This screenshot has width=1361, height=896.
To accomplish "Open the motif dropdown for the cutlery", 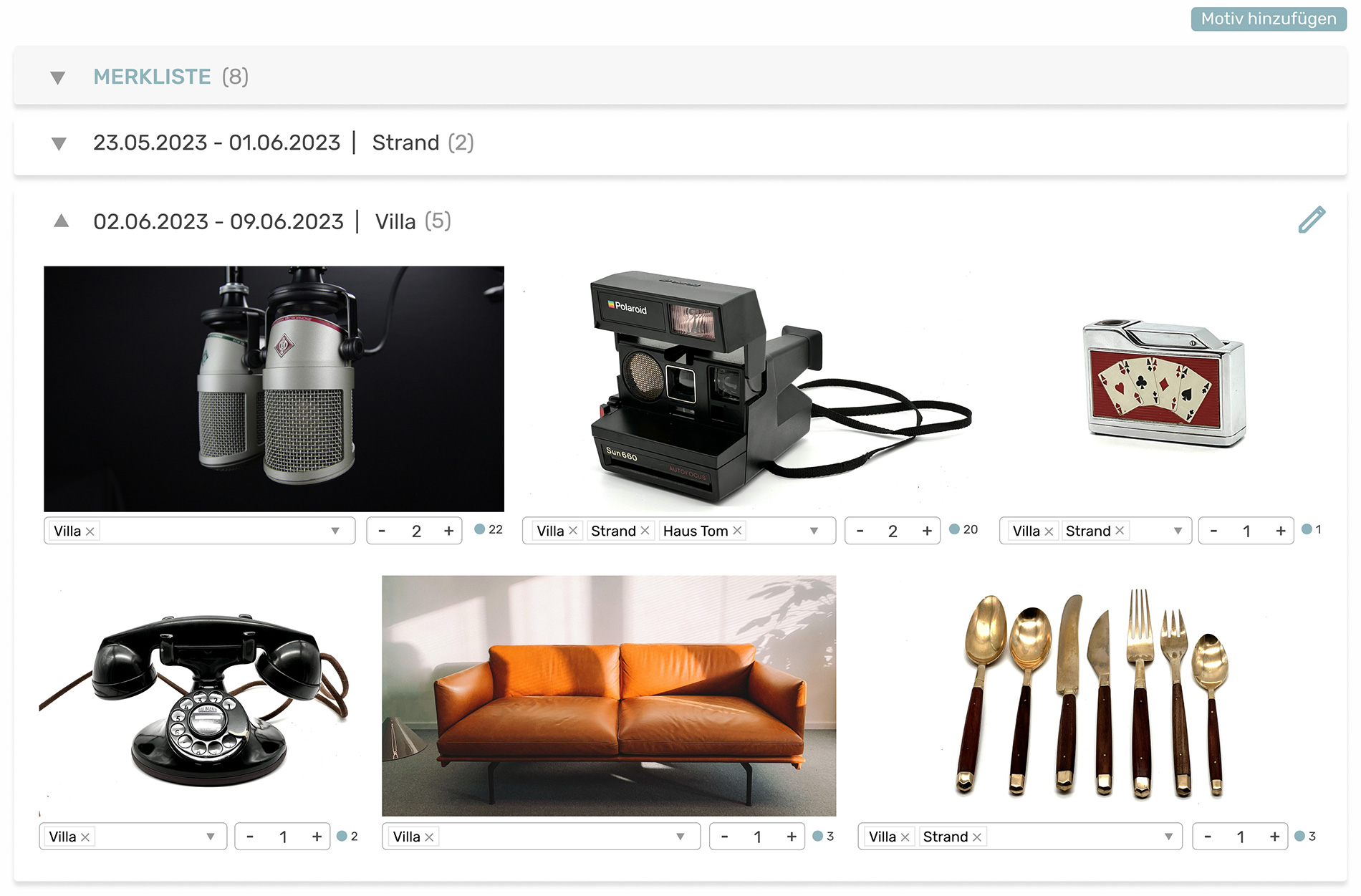I will (x=1168, y=837).
